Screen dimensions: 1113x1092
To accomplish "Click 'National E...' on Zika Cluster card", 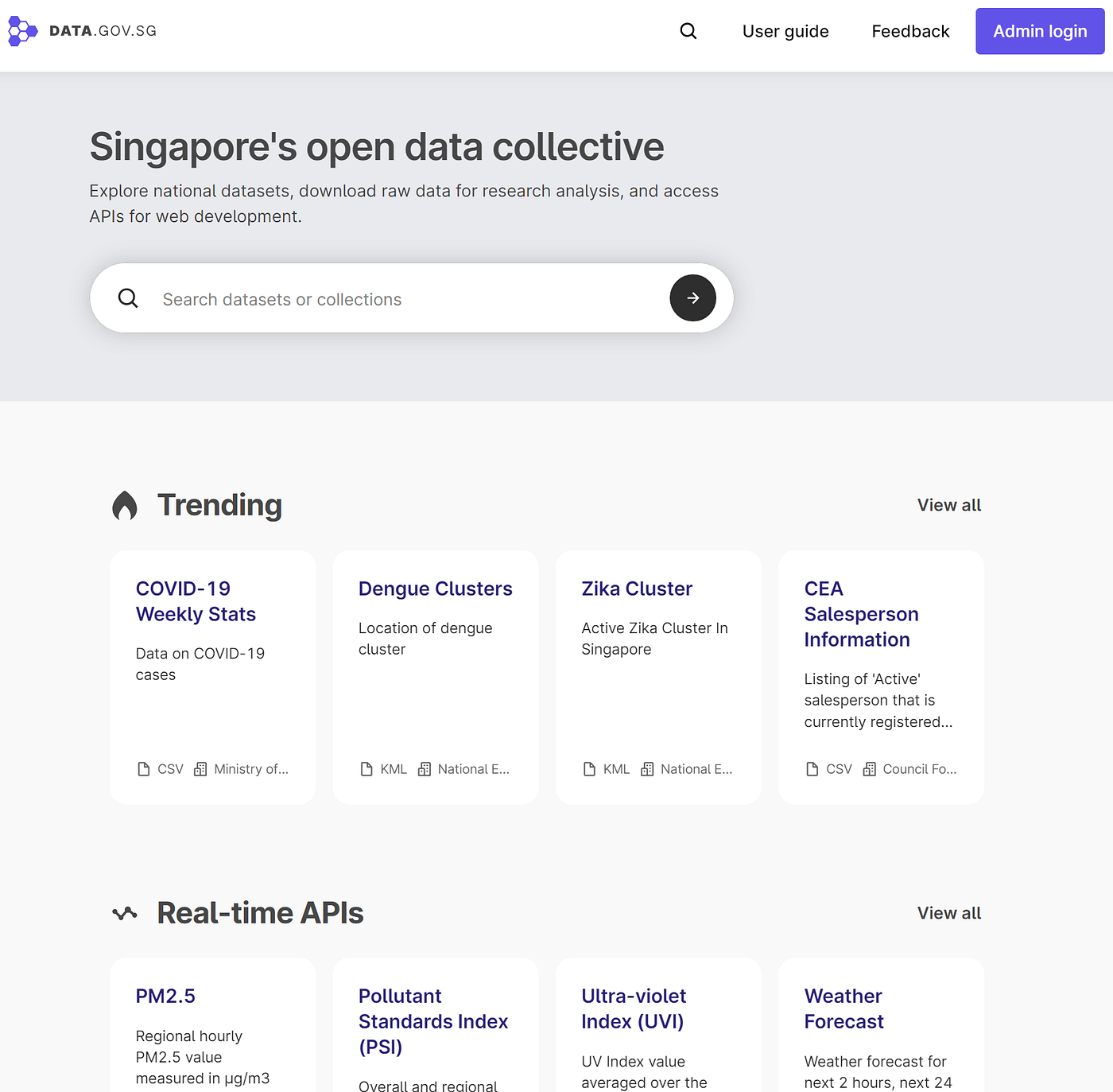I will [x=696, y=769].
